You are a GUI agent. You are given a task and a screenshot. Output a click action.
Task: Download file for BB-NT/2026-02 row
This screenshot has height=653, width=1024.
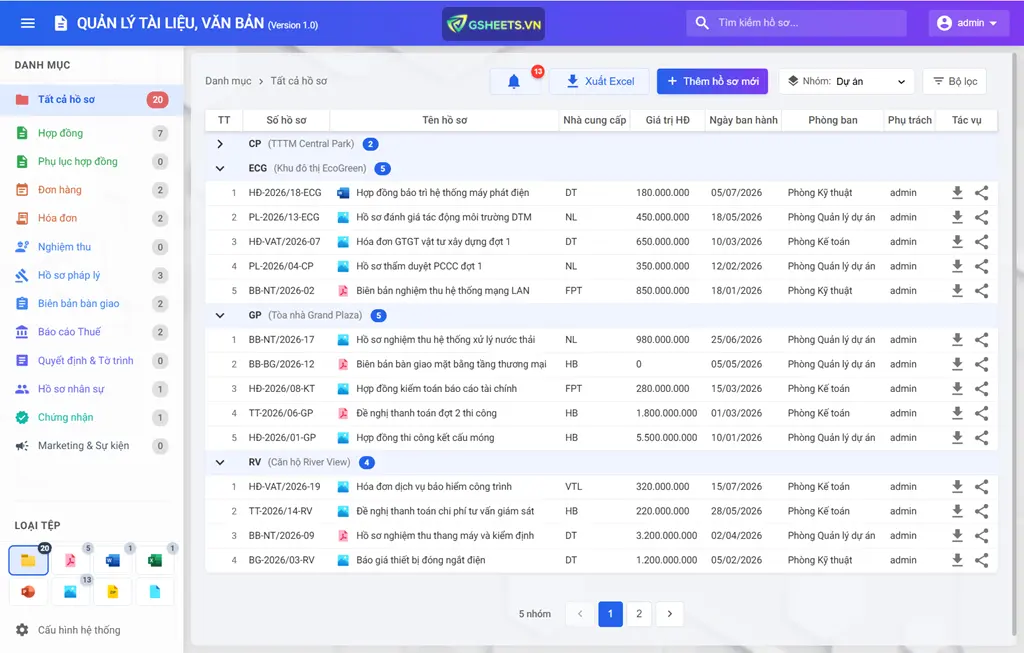point(957,291)
